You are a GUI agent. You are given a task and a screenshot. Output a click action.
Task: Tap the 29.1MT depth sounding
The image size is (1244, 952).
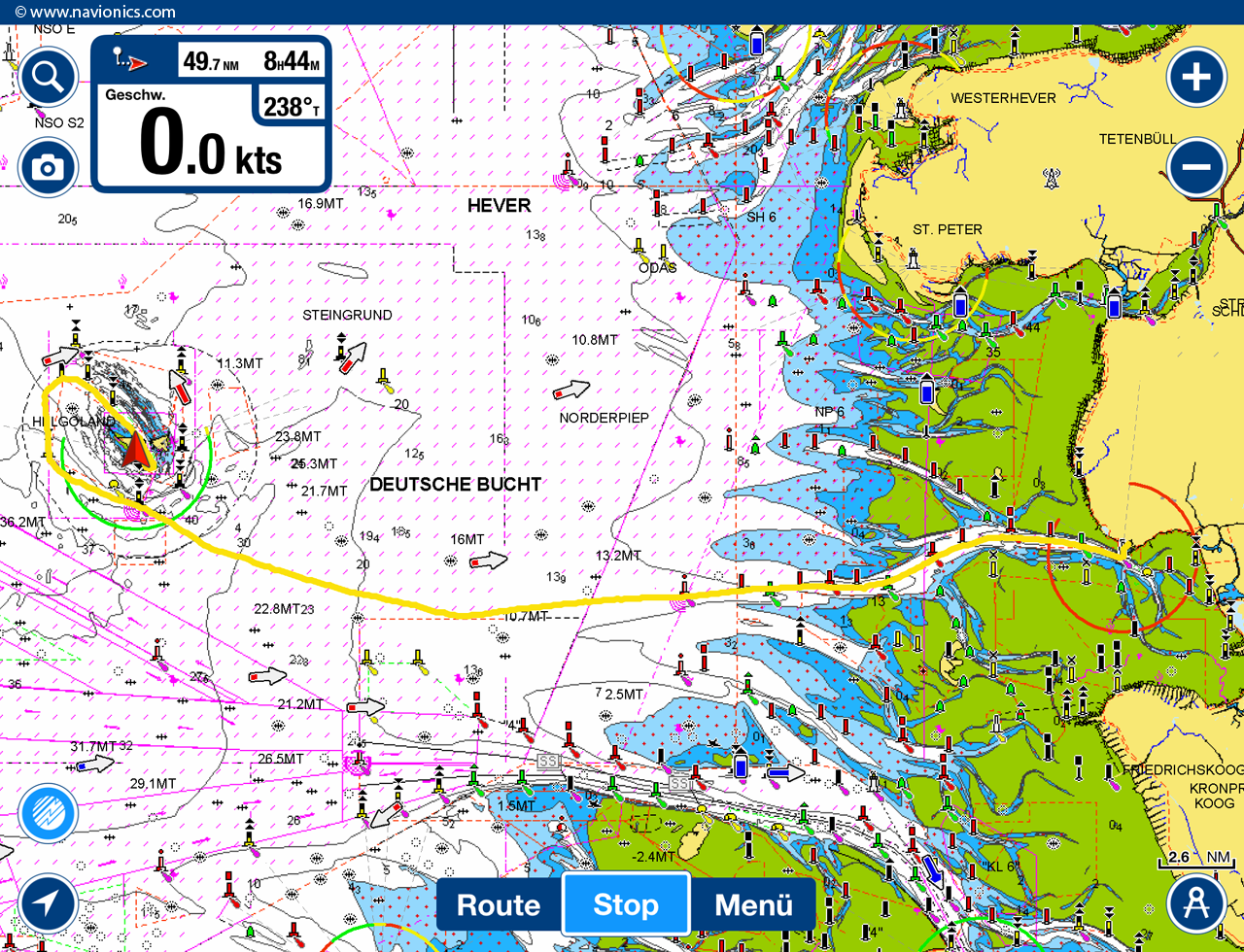click(x=154, y=784)
